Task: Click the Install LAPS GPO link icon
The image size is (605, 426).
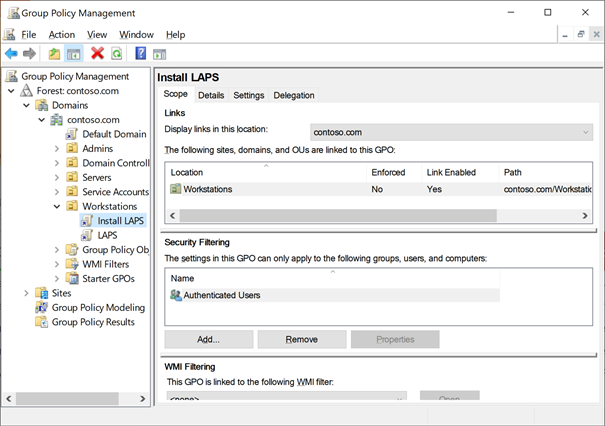Action: [x=87, y=221]
